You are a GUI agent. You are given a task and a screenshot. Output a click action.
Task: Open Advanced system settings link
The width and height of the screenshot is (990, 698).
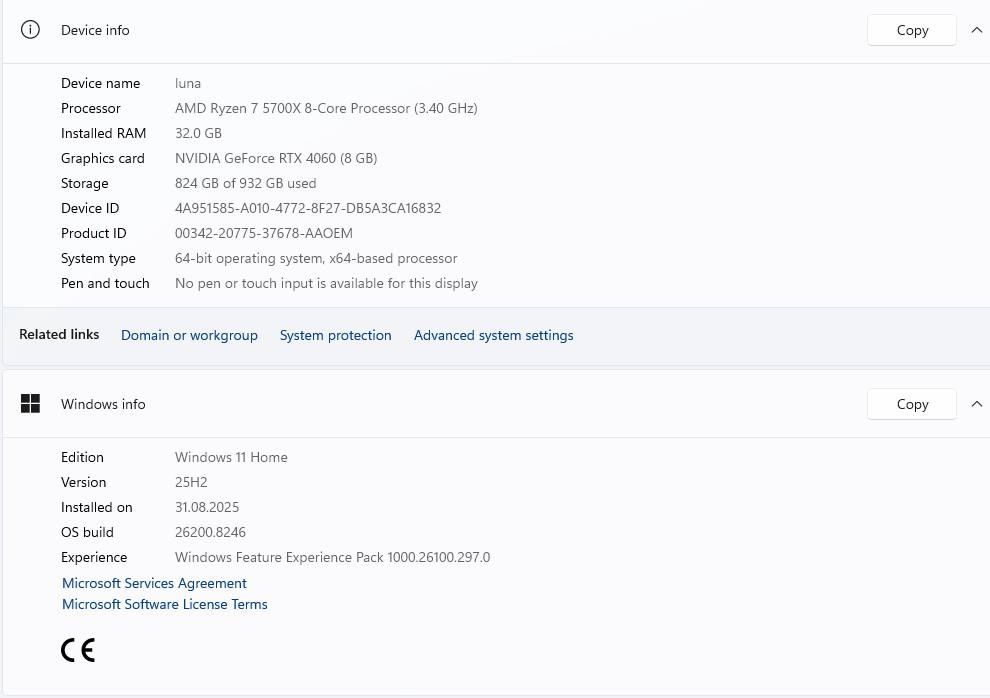pos(494,335)
